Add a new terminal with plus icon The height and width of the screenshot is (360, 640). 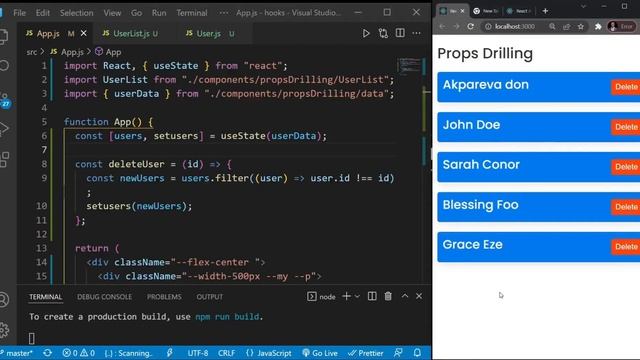click(x=346, y=296)
